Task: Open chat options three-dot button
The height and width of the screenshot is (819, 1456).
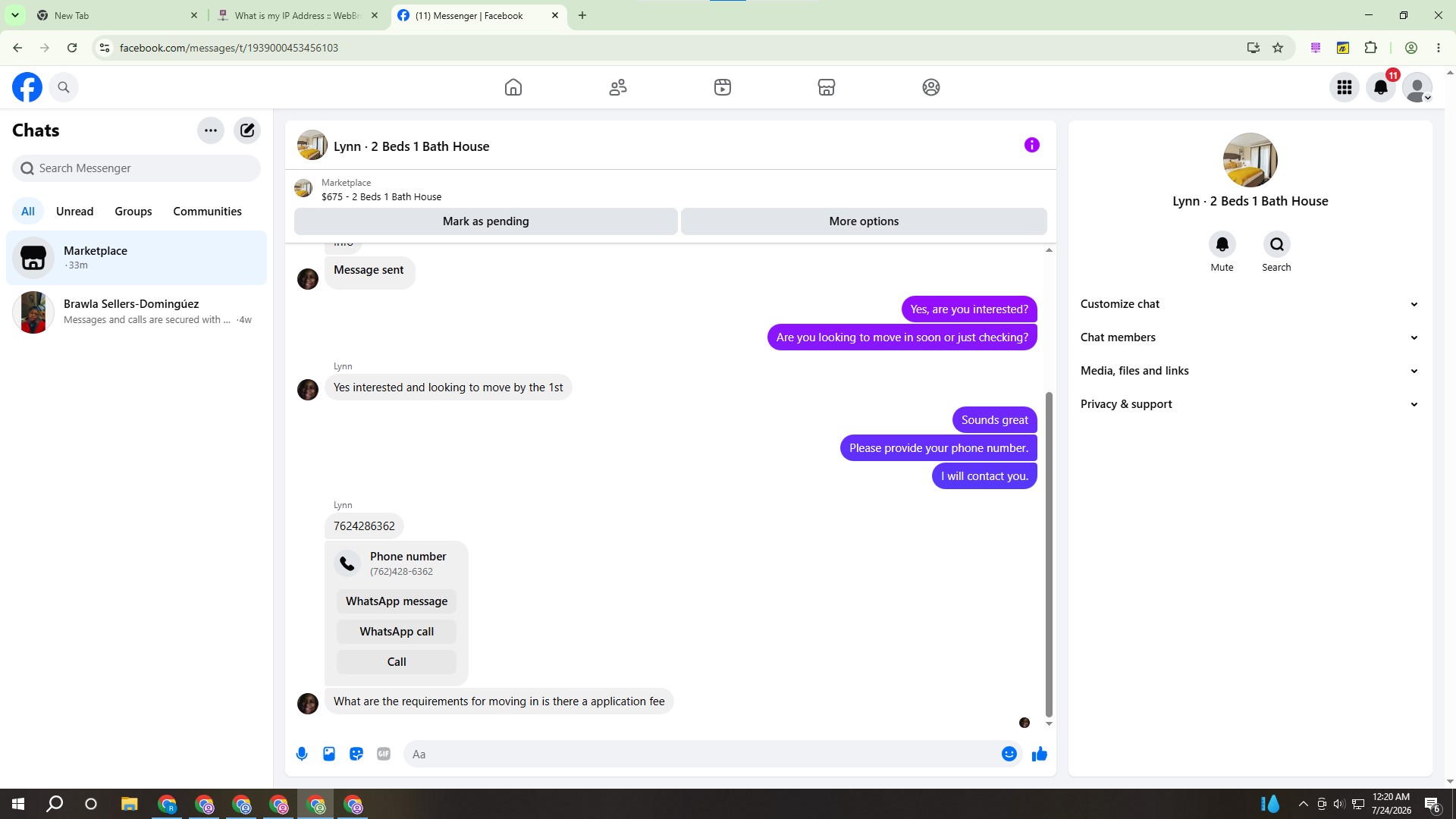Action: click(211, 130)
